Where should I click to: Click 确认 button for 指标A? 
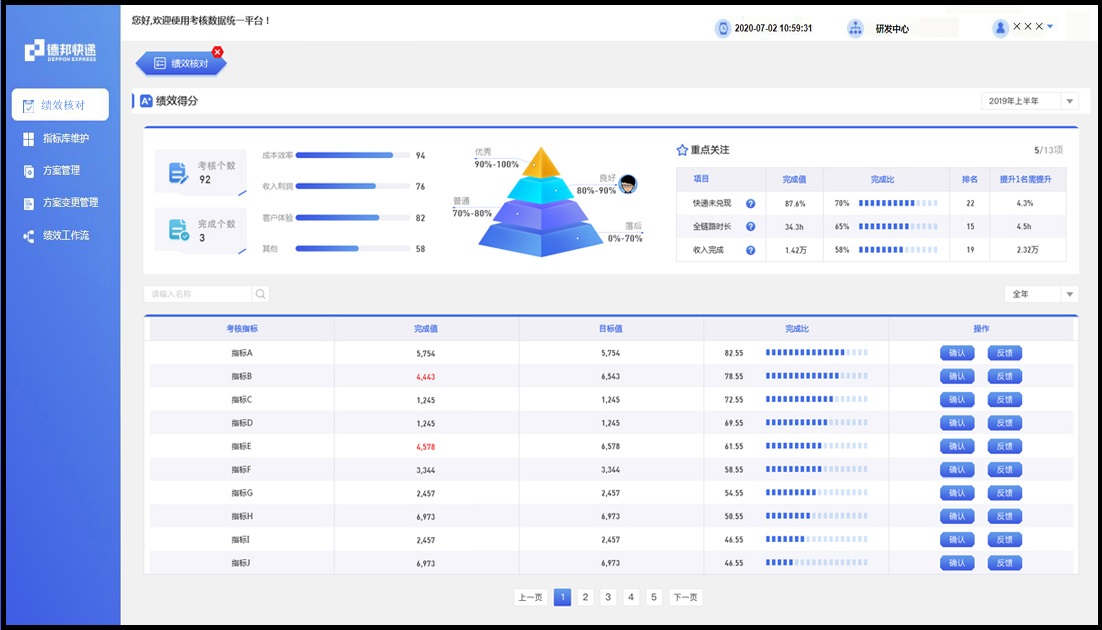957,353
